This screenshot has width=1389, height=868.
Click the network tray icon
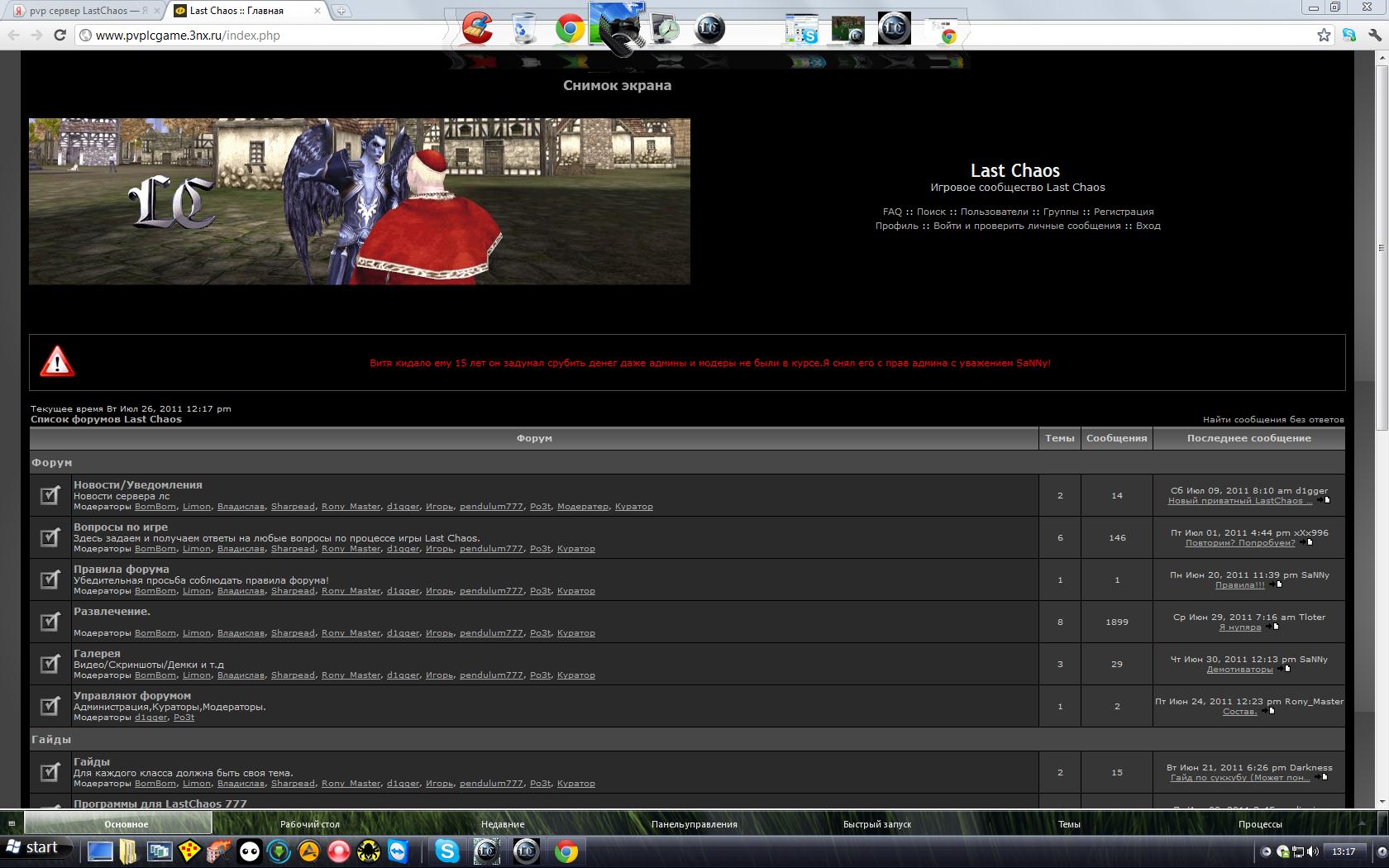coord(1298,851)
